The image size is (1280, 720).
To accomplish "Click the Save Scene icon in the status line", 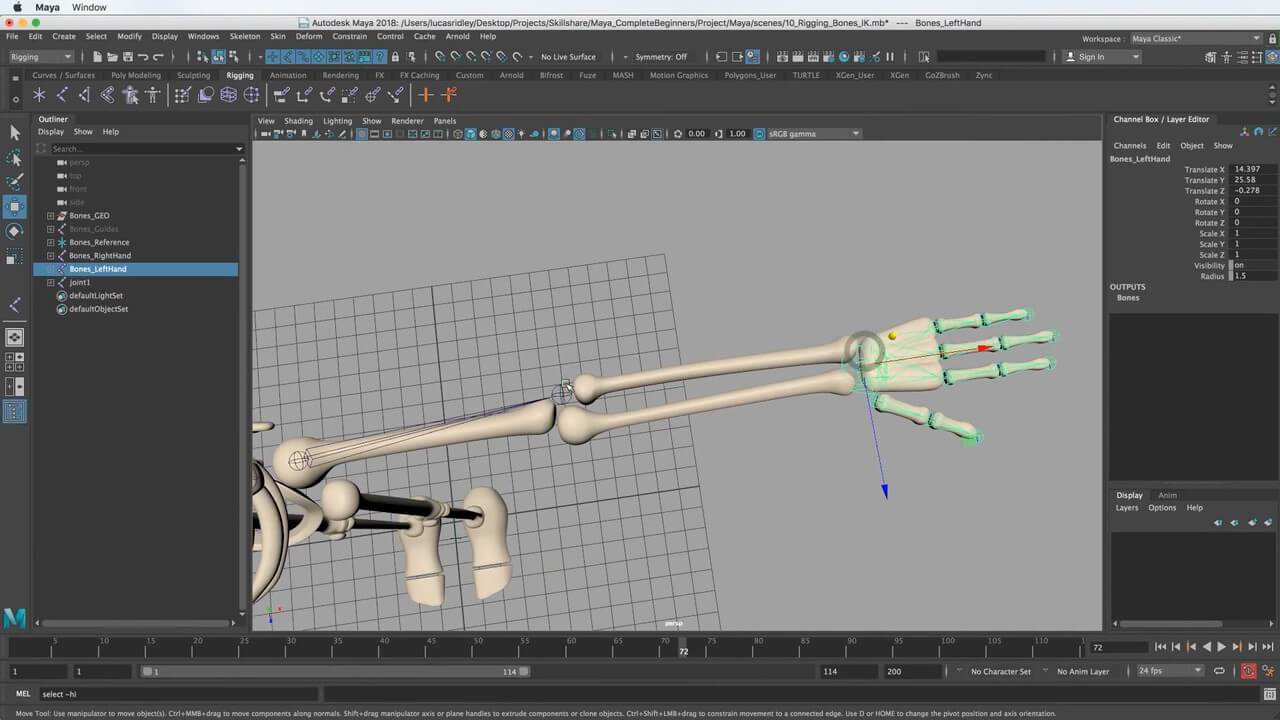I will click(127, 57).
